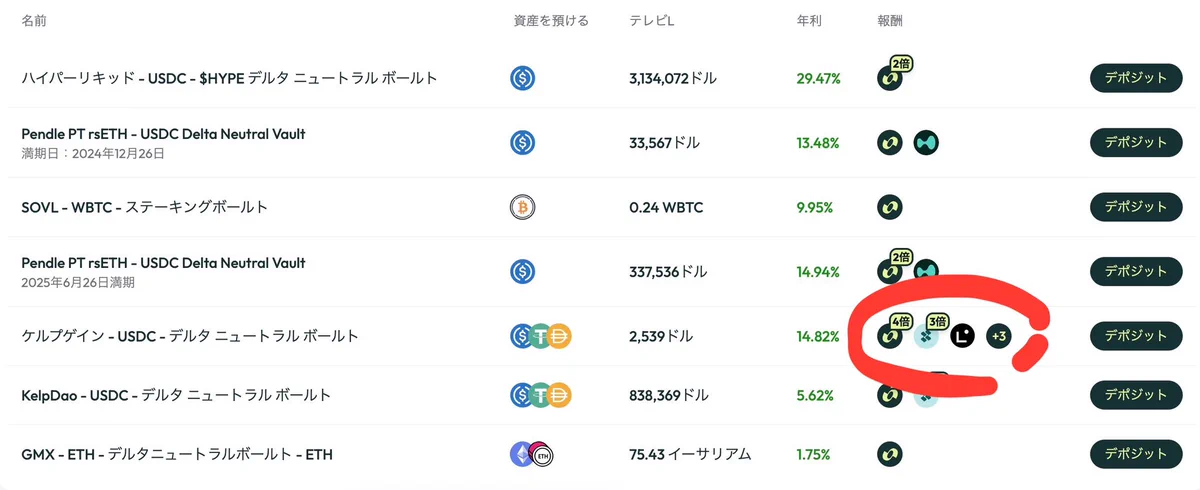
Task: Click the 14.94% APY value
Action: click(x=818, y=271)
